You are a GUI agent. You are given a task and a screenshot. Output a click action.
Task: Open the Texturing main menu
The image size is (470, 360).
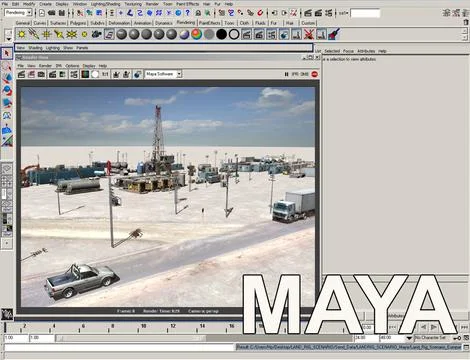tap(133, 4)
